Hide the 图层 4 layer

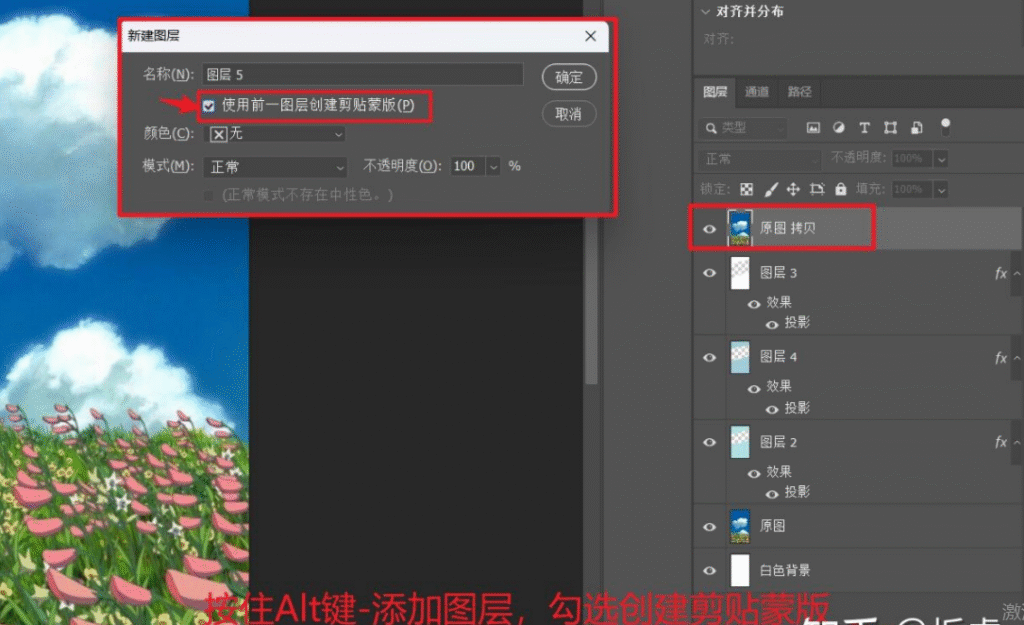tap(709, 357)
